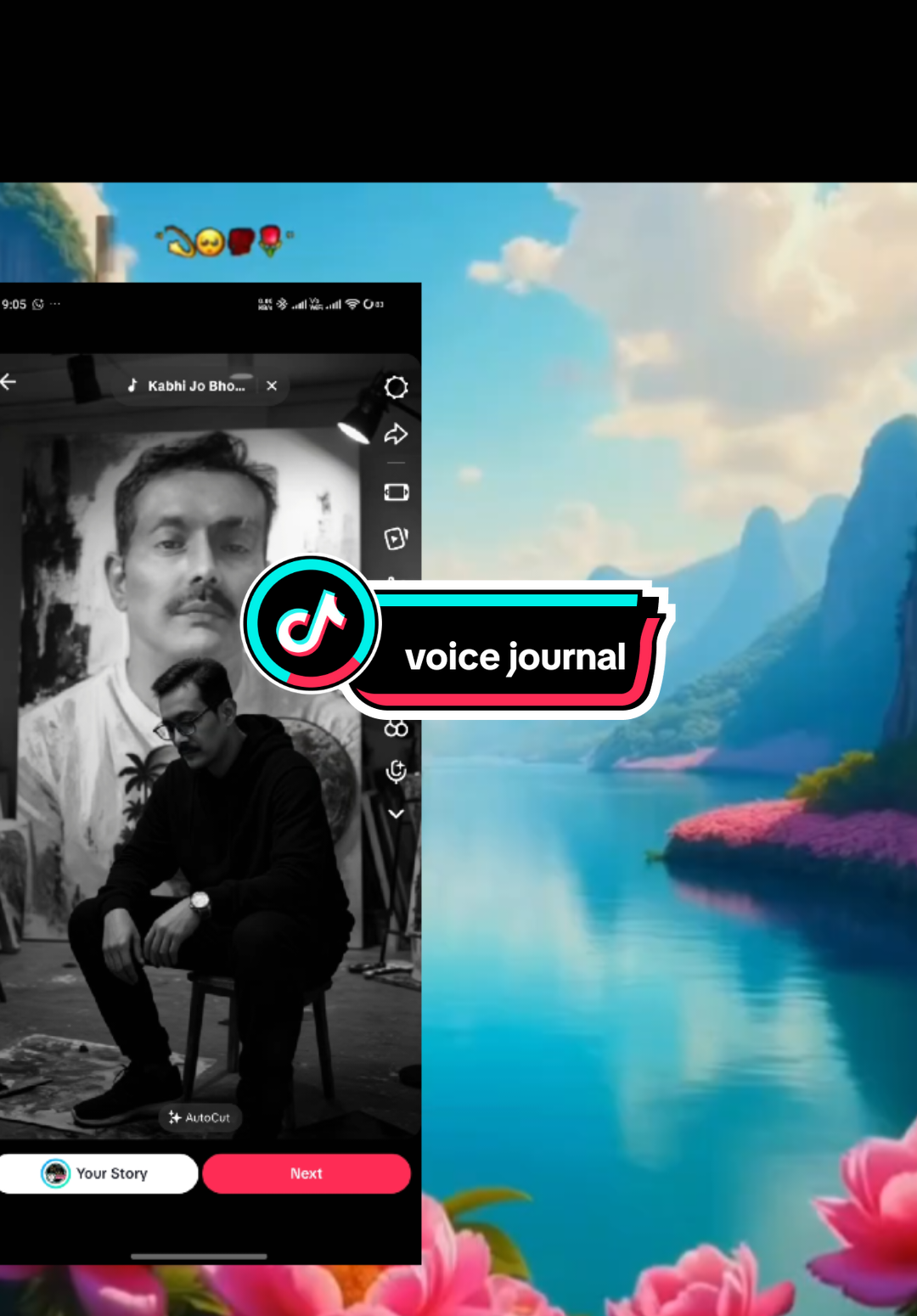Tap the Bluetooth icon in status bar
This screenshot has height=1316, width=917.
click(282, 304)
